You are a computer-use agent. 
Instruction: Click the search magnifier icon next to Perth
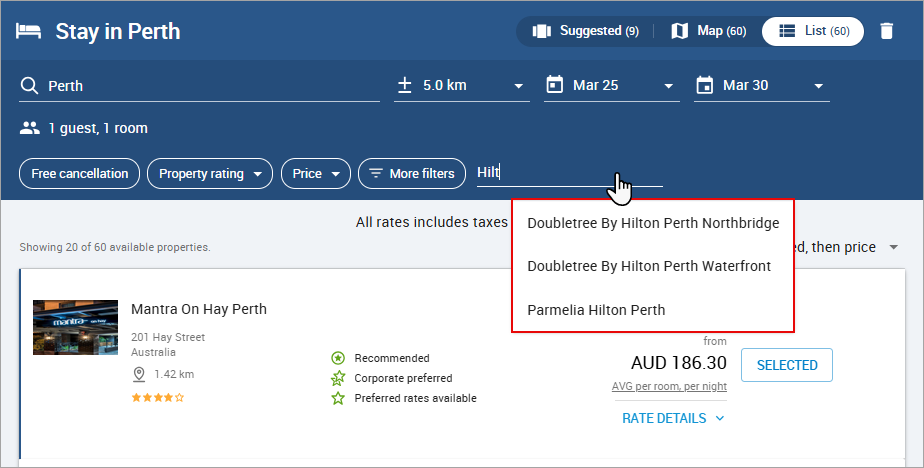click(29, 85)
